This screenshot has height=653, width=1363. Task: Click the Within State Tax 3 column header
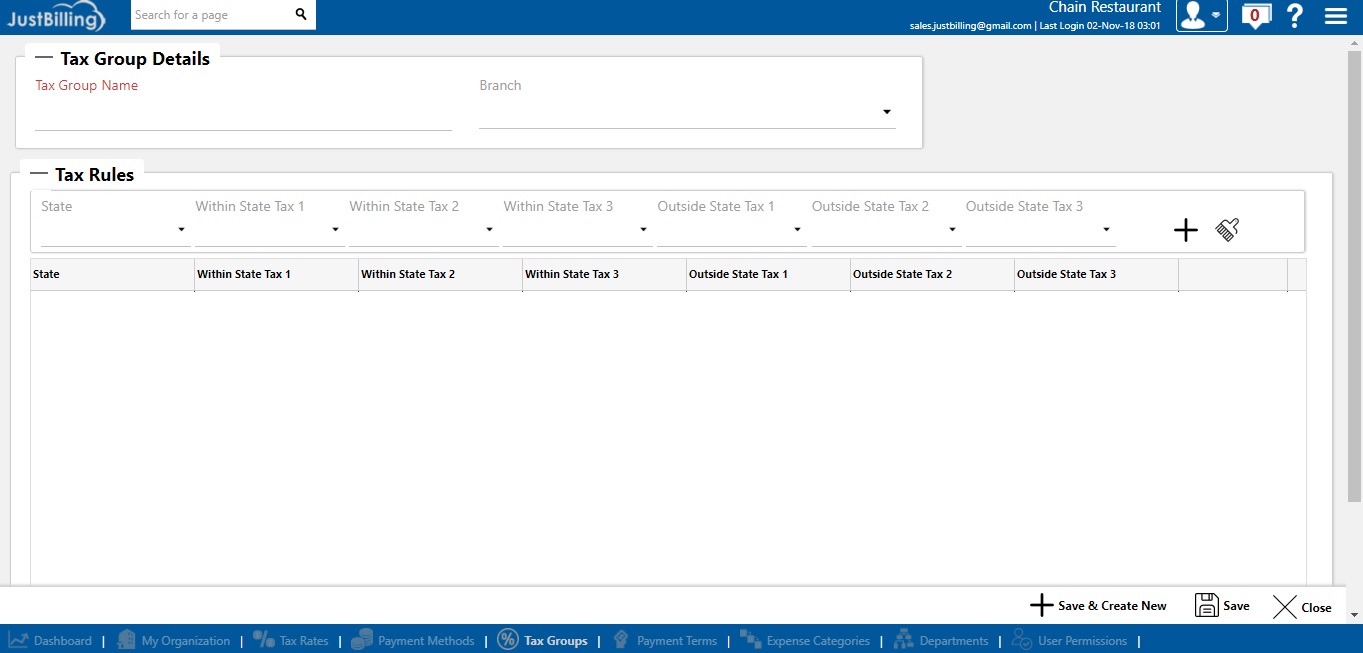604,274
